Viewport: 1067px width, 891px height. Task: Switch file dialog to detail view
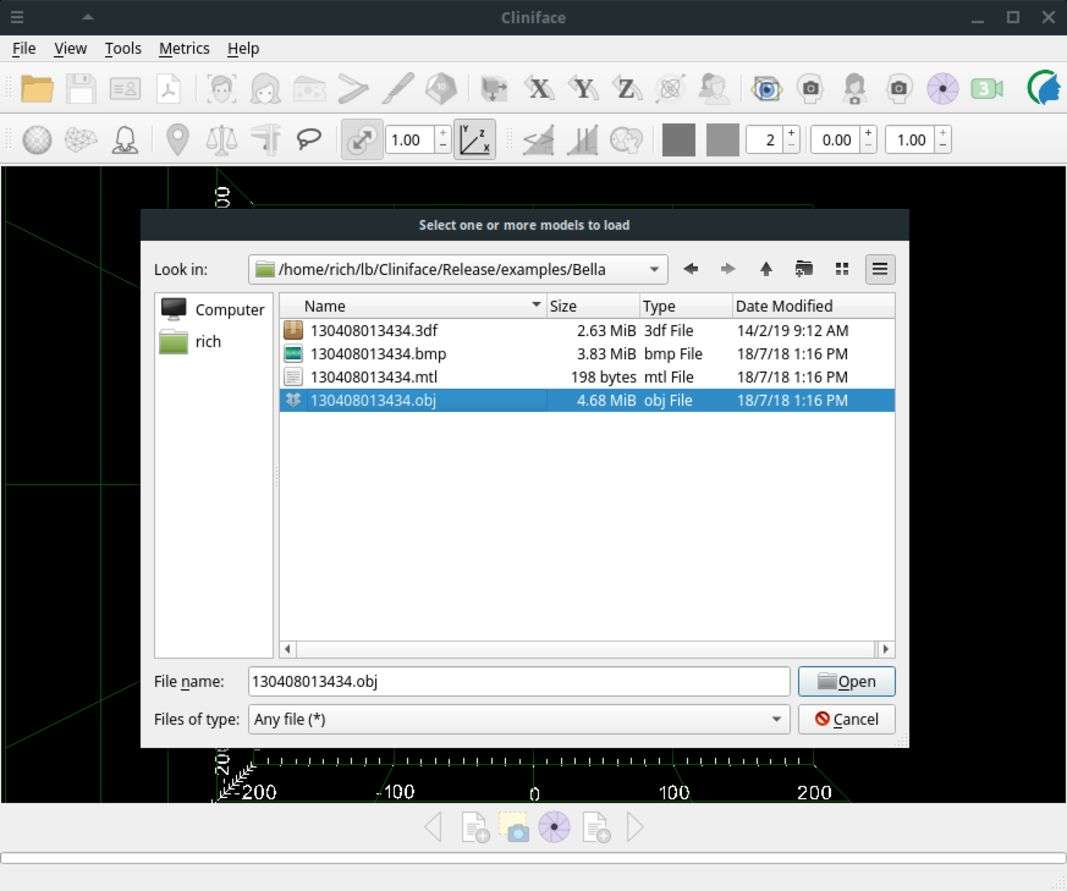[x=880, y=269]
